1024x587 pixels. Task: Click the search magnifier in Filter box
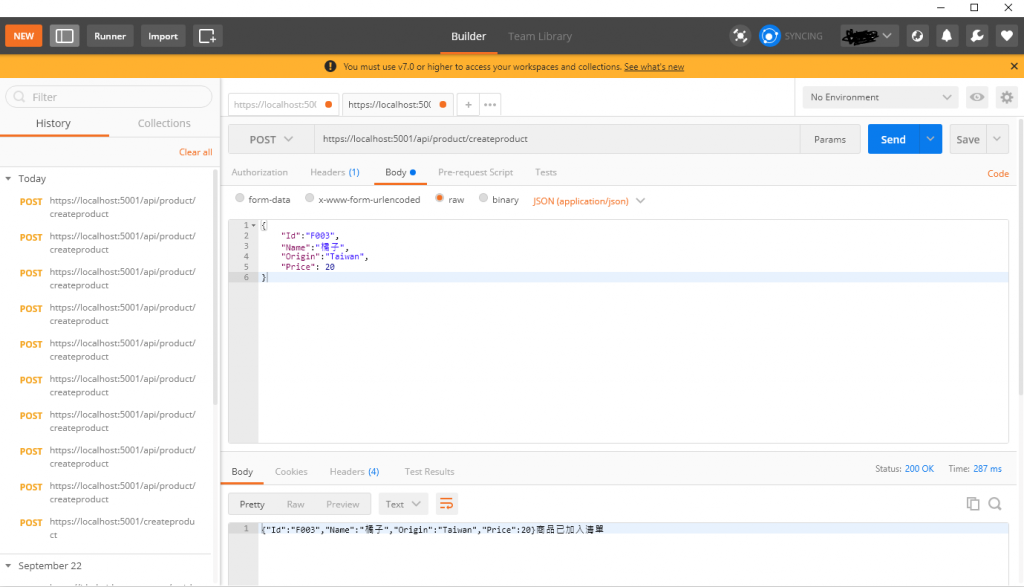(x=20, y=97)
